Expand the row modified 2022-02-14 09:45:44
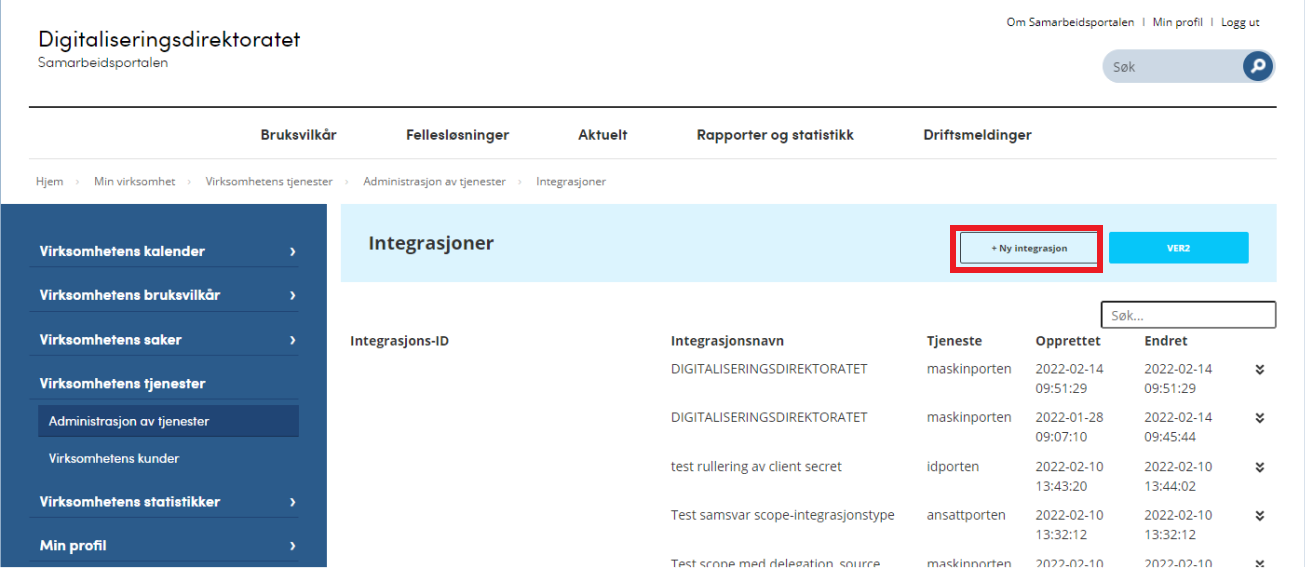This screenshot has width=1305, height=574. coord(1259,418)
